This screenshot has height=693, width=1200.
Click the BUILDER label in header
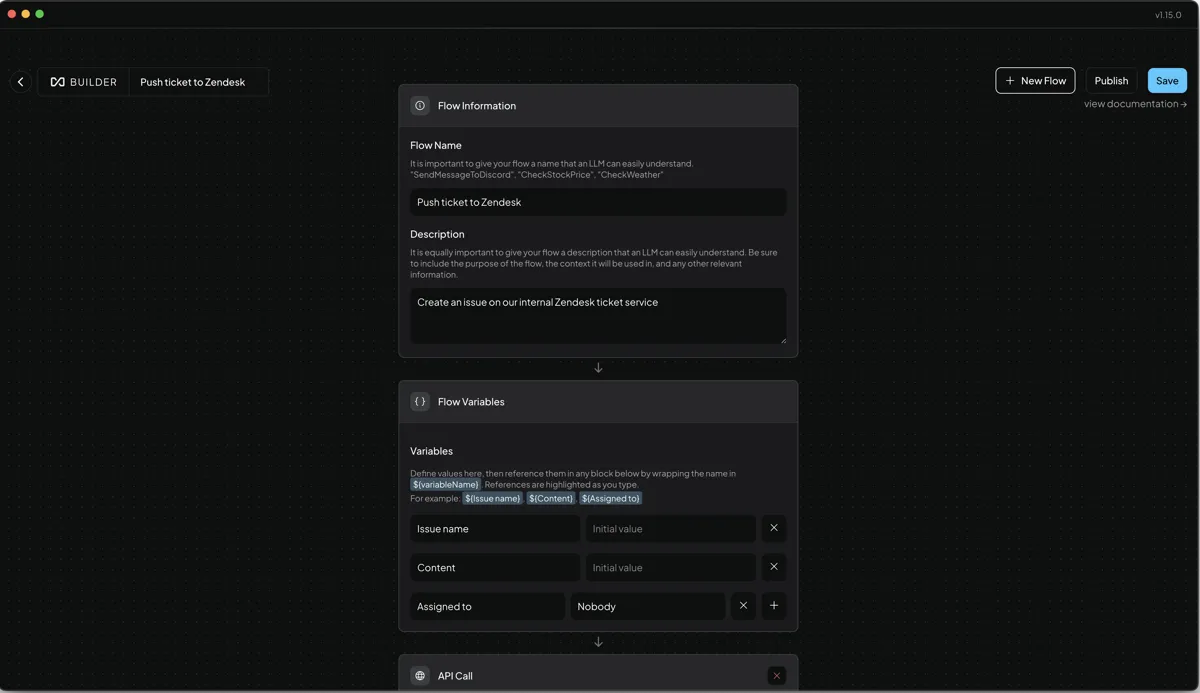point(94,82)
